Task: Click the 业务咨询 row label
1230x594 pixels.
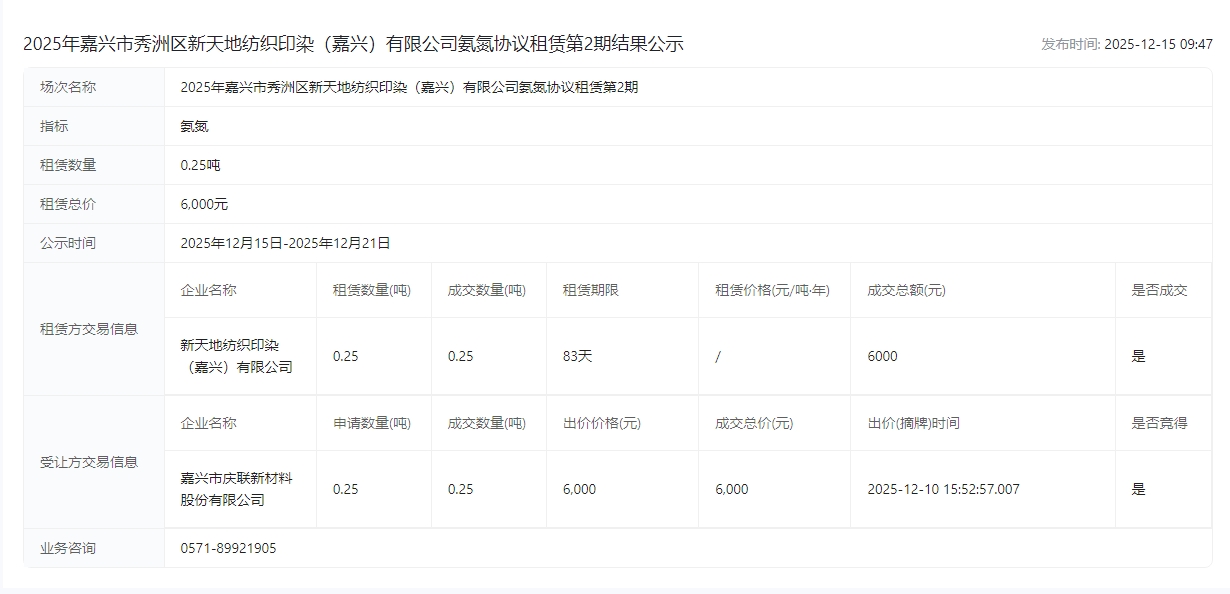Action: pyautogui.click(x=68, y=548)
